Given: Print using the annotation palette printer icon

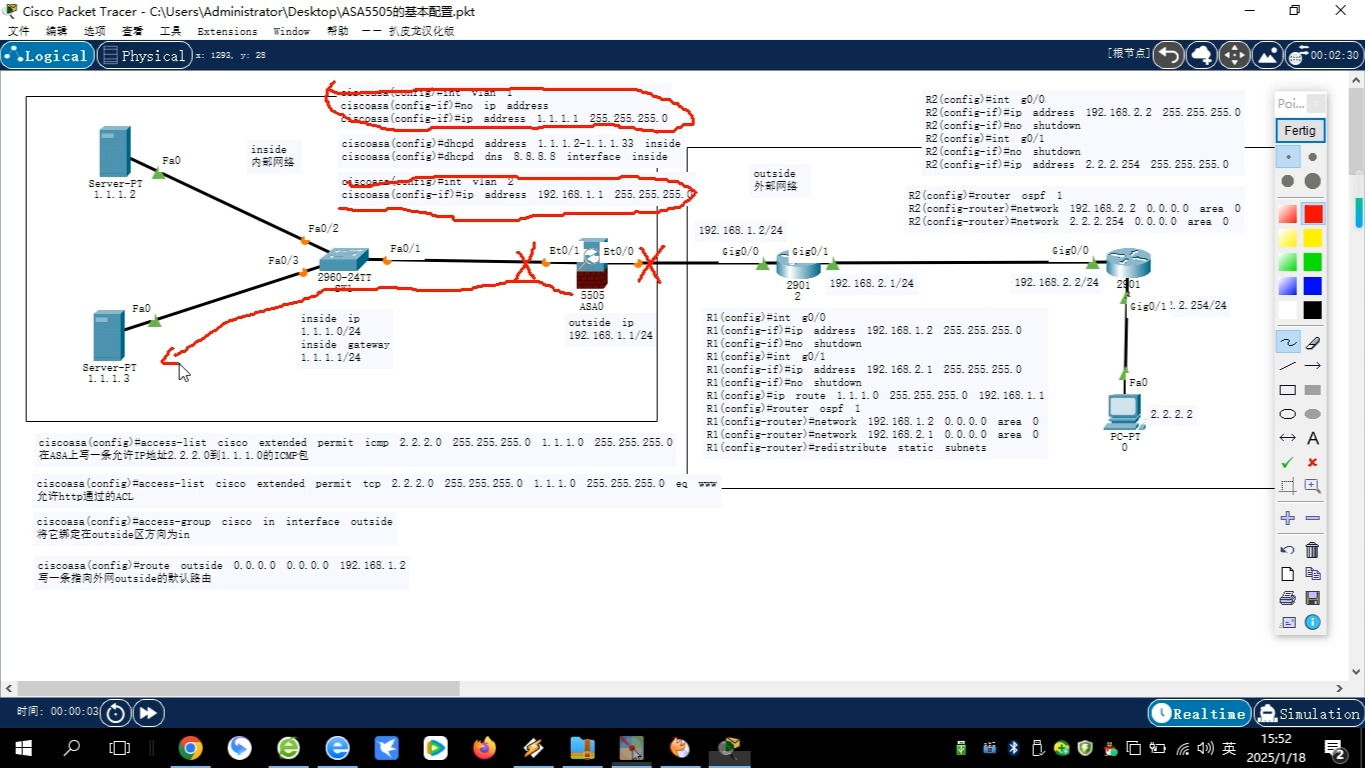Looking at the screenshot, I should click(x=1288, y=598).
